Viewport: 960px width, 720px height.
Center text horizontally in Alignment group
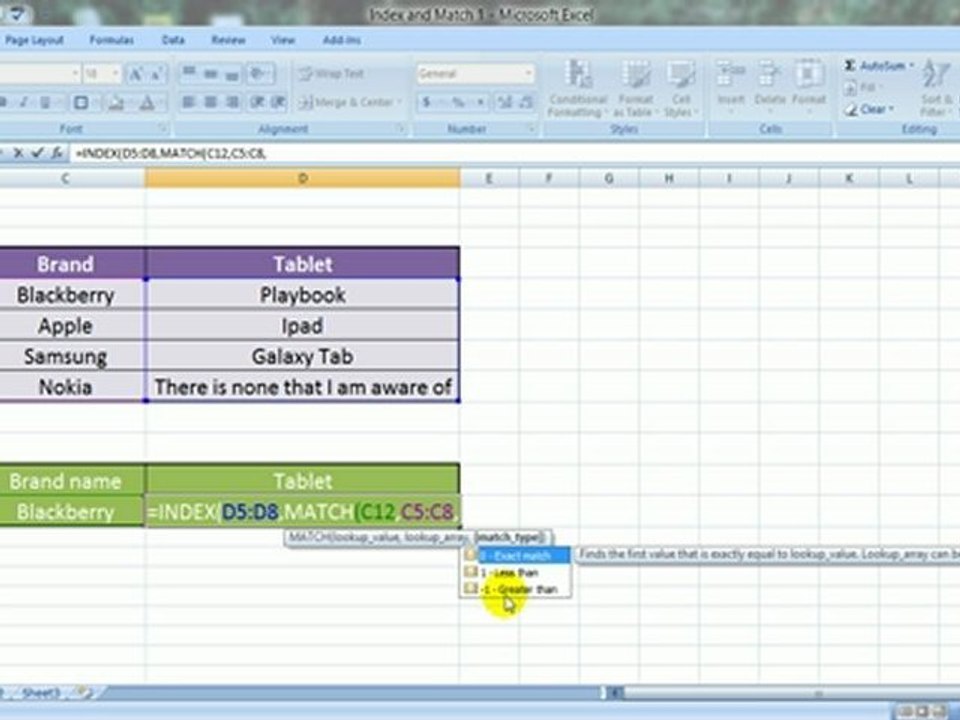coord(211,102)
